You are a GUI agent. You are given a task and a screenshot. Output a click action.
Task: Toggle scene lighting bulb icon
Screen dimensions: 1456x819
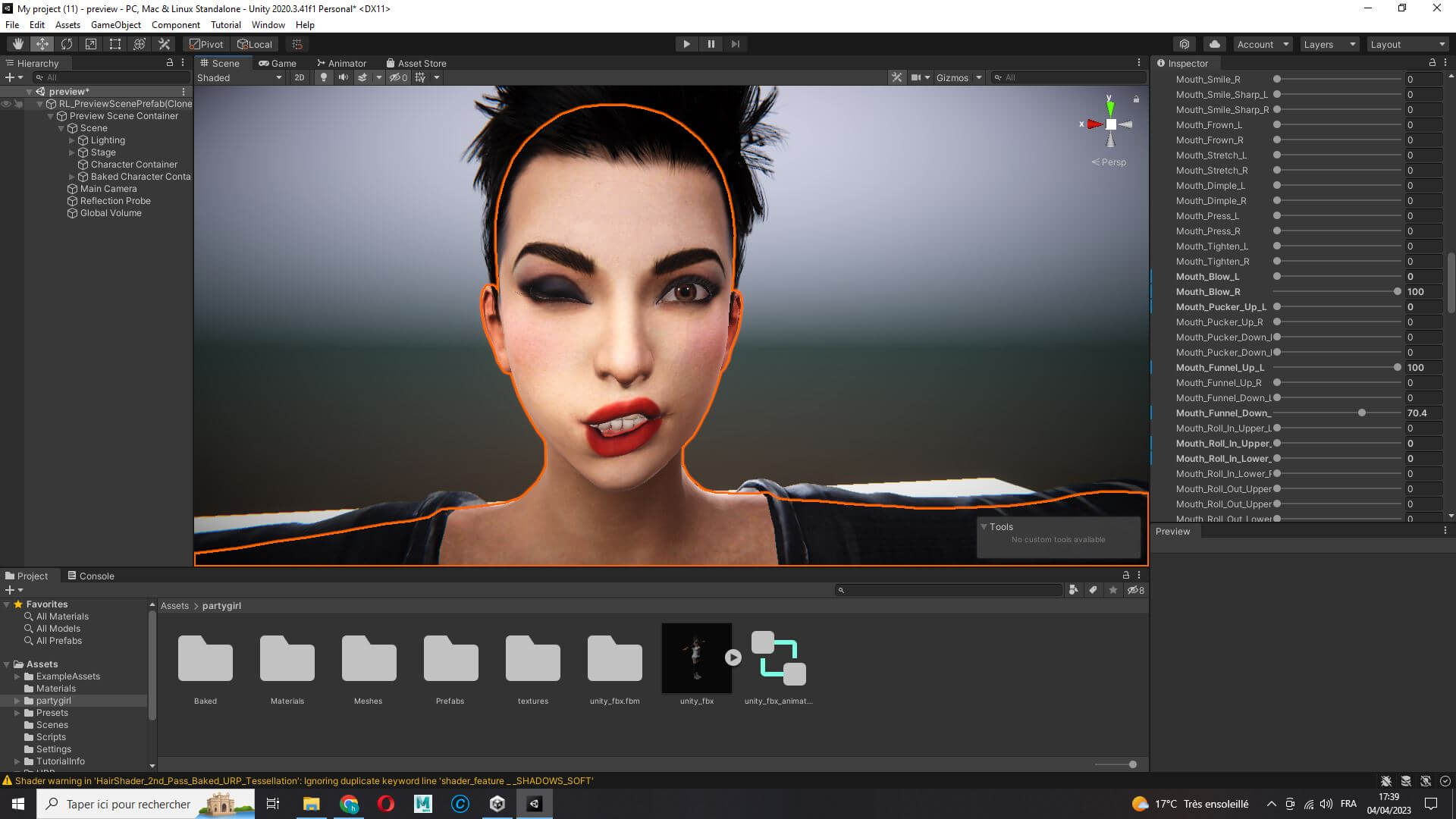coord(324,77)
